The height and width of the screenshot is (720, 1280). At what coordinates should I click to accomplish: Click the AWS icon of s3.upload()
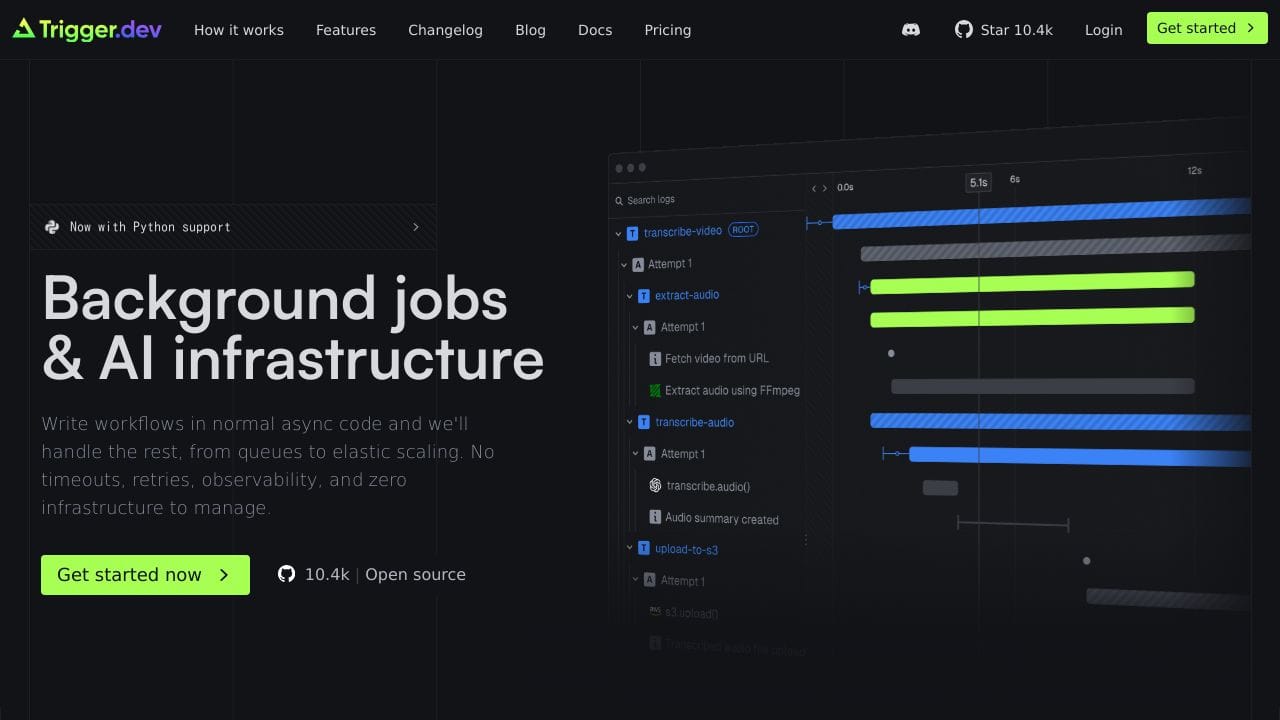pyautogui.click(x=655, y=611)
